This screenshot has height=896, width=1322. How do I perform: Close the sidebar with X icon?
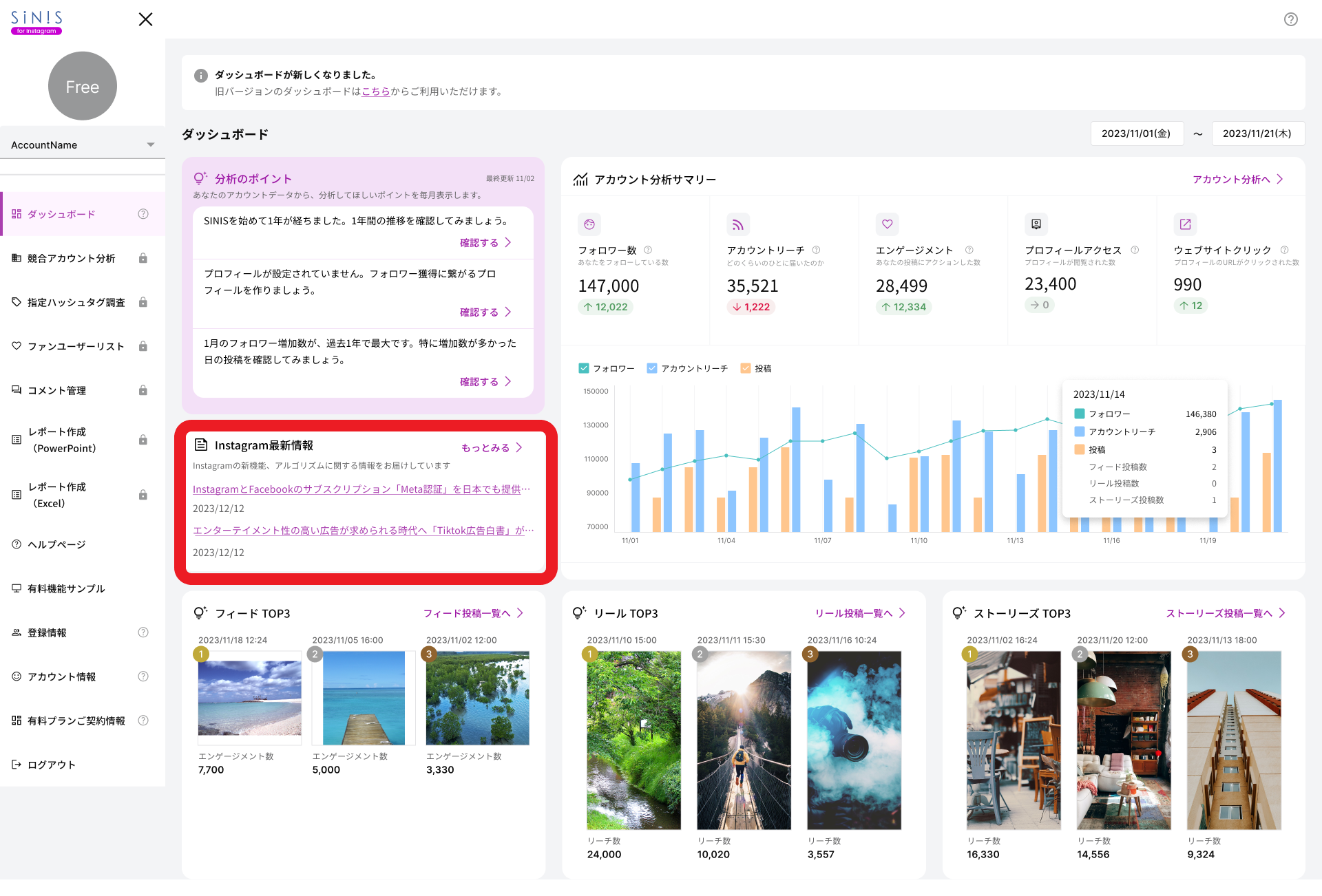pyautogui.click(x=145, y=19)
